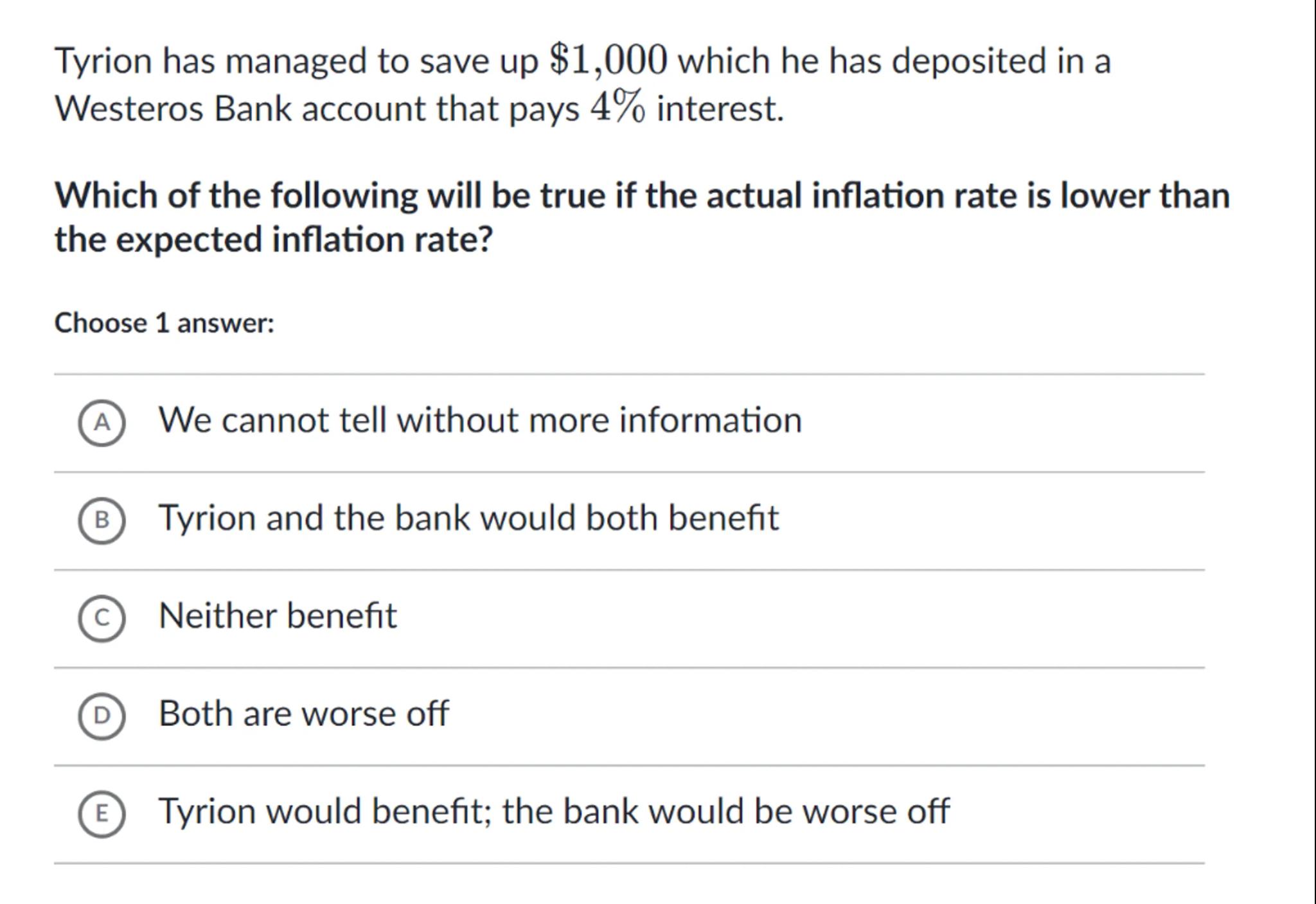Viewport: 1316px width, 904px height.
Task: Pick the "Both are worse off" answer text
Action: (x=303, y=714)
